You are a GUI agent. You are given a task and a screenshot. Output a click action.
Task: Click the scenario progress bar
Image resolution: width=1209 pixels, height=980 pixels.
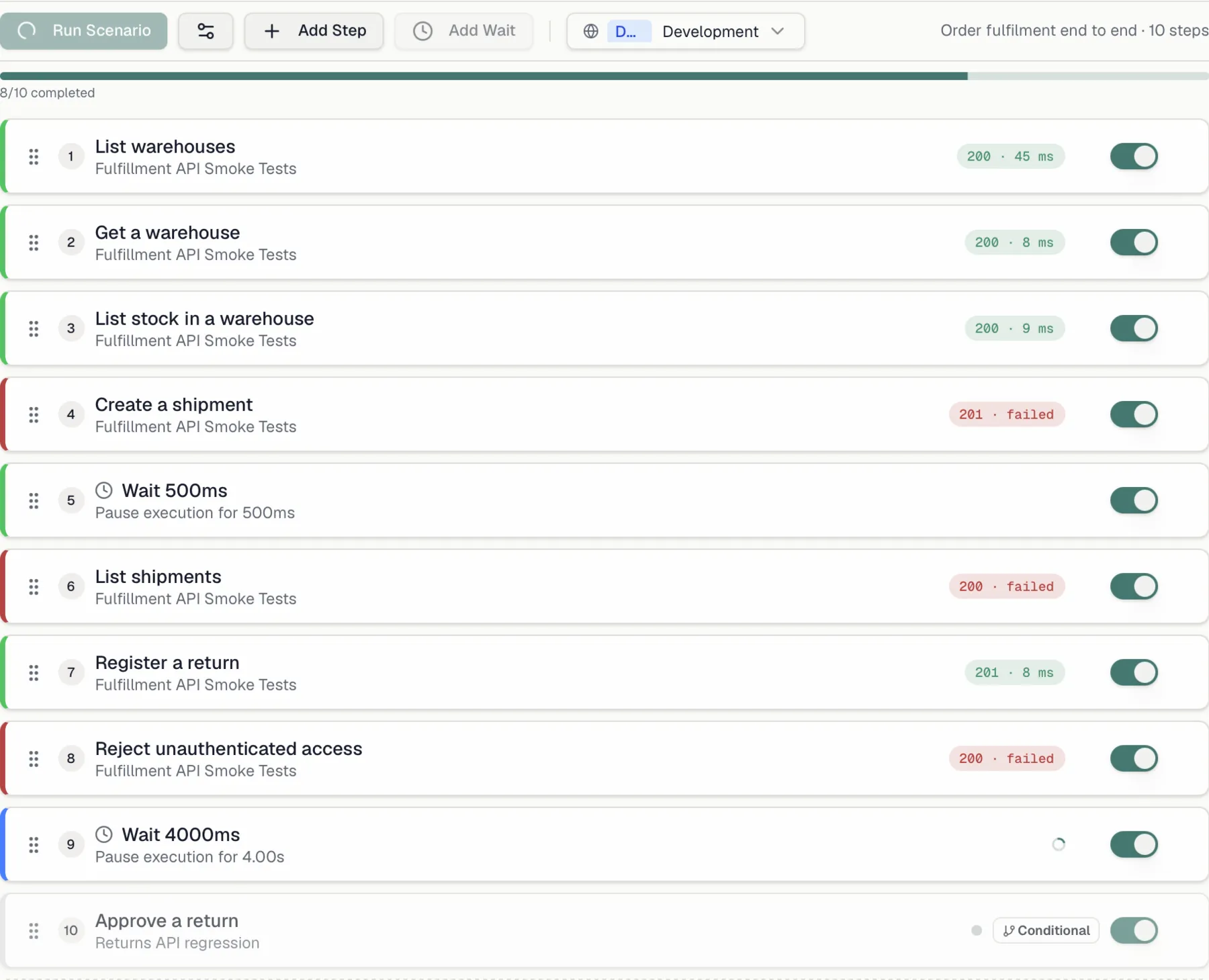(604, 76)
